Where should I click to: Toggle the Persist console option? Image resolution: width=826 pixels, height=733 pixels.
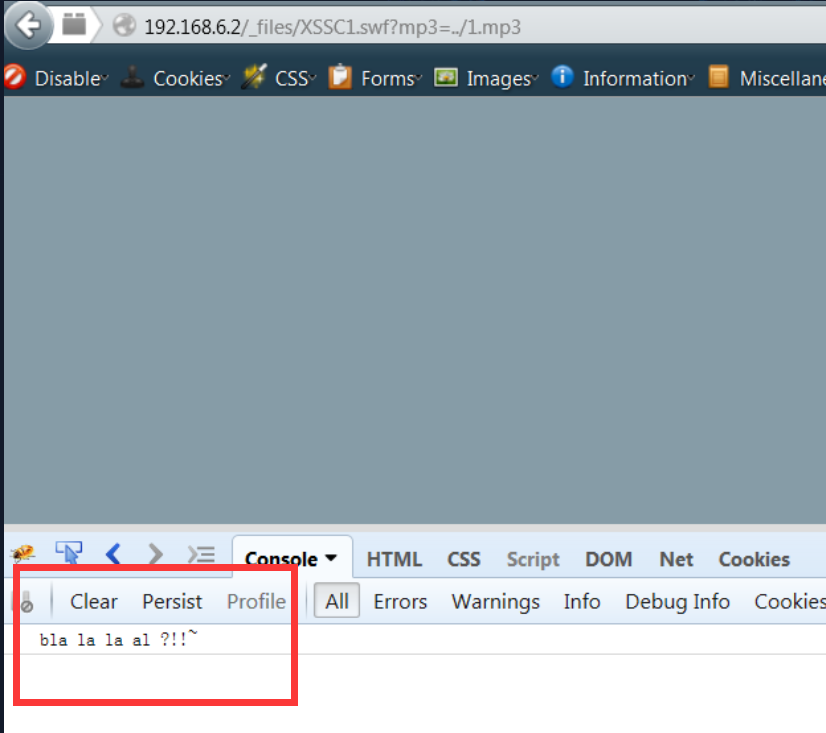(x=172, y=601)
